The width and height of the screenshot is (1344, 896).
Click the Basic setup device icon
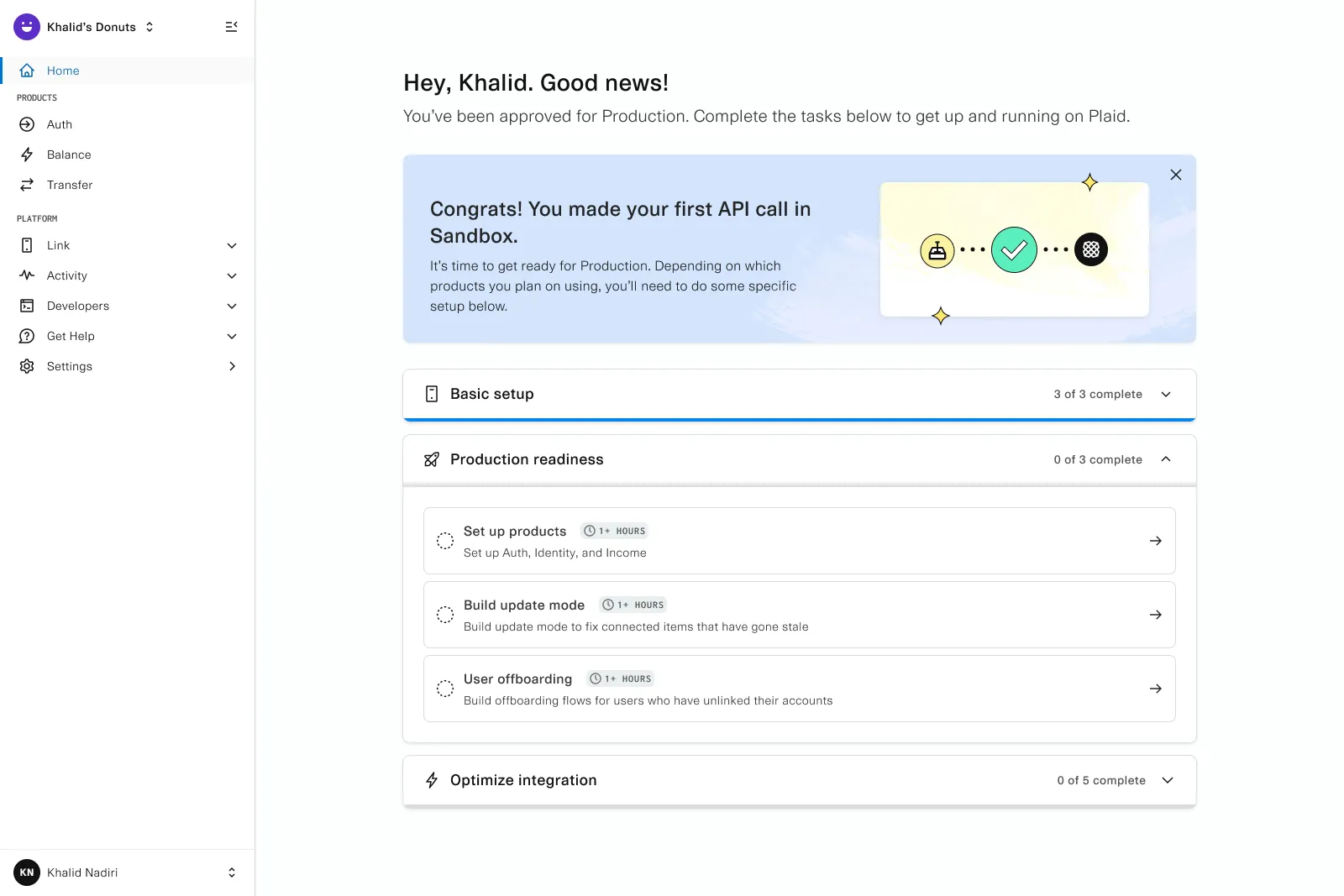(x=432, y=394)
